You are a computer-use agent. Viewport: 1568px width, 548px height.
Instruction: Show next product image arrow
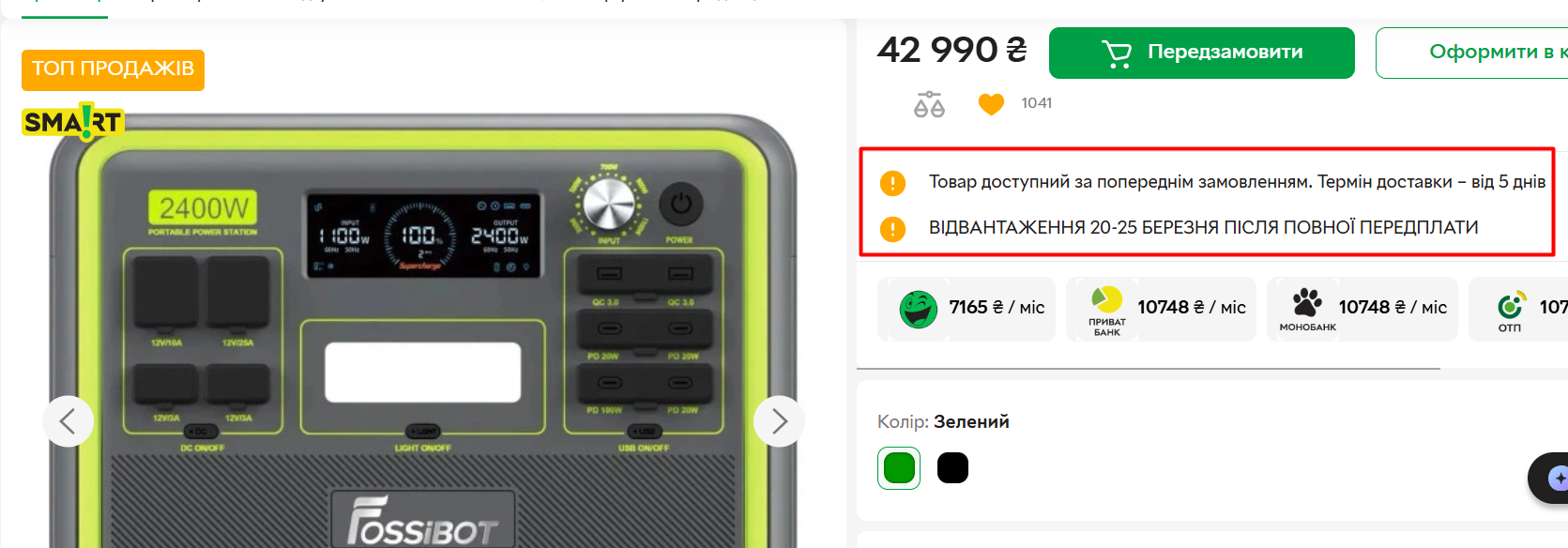pos(779,421)
